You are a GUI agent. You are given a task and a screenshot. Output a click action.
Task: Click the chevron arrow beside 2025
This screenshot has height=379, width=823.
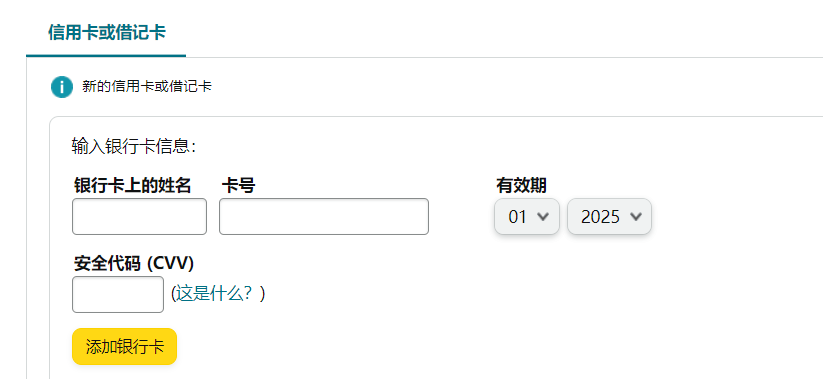point(636,216)
